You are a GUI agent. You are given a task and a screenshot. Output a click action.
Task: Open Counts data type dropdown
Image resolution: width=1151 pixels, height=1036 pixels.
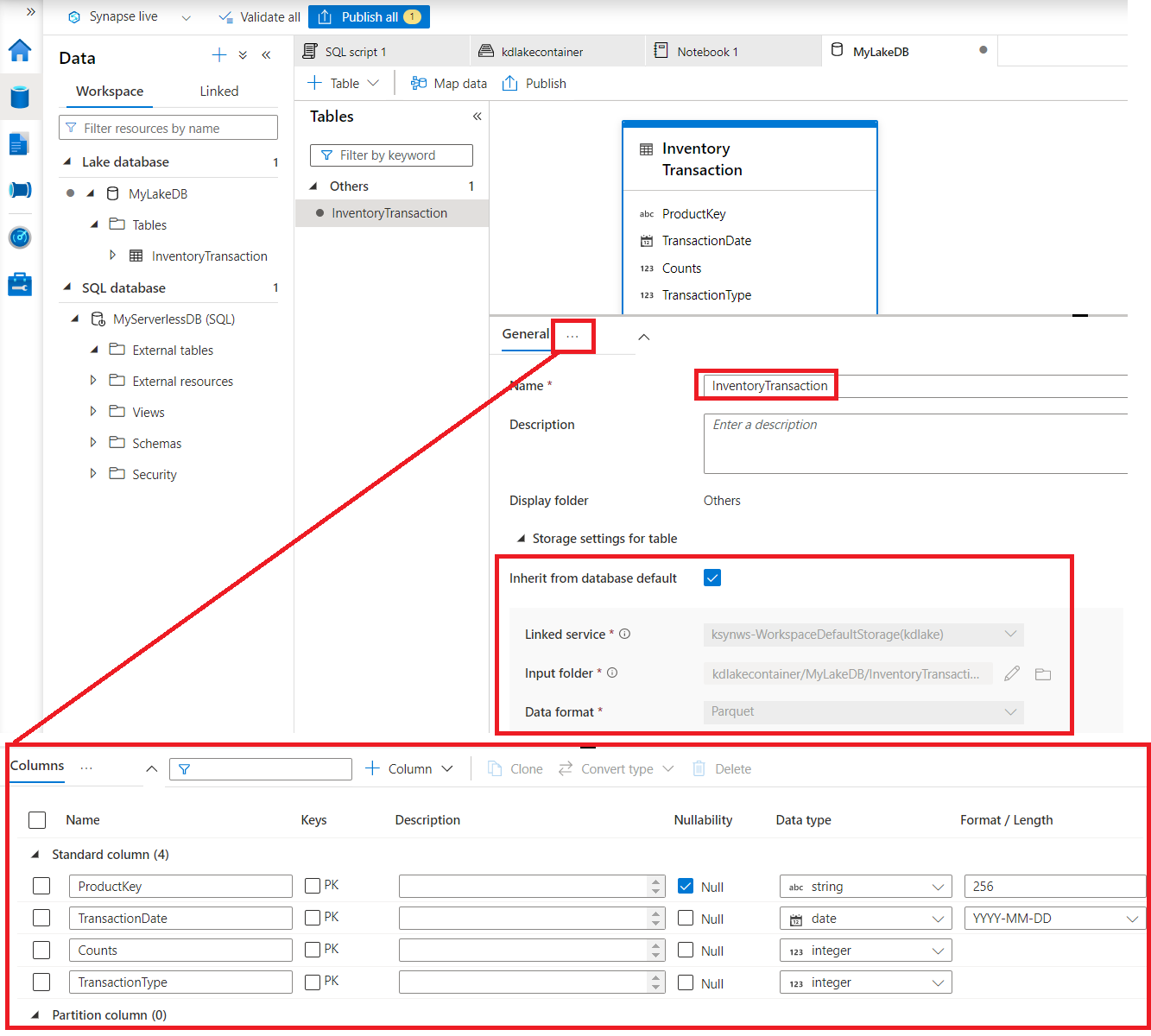click(866, 951)
